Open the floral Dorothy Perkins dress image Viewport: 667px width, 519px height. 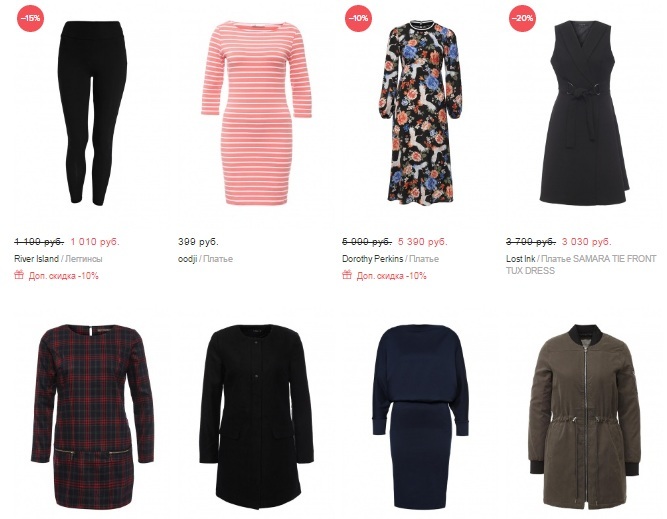[420, 113]
